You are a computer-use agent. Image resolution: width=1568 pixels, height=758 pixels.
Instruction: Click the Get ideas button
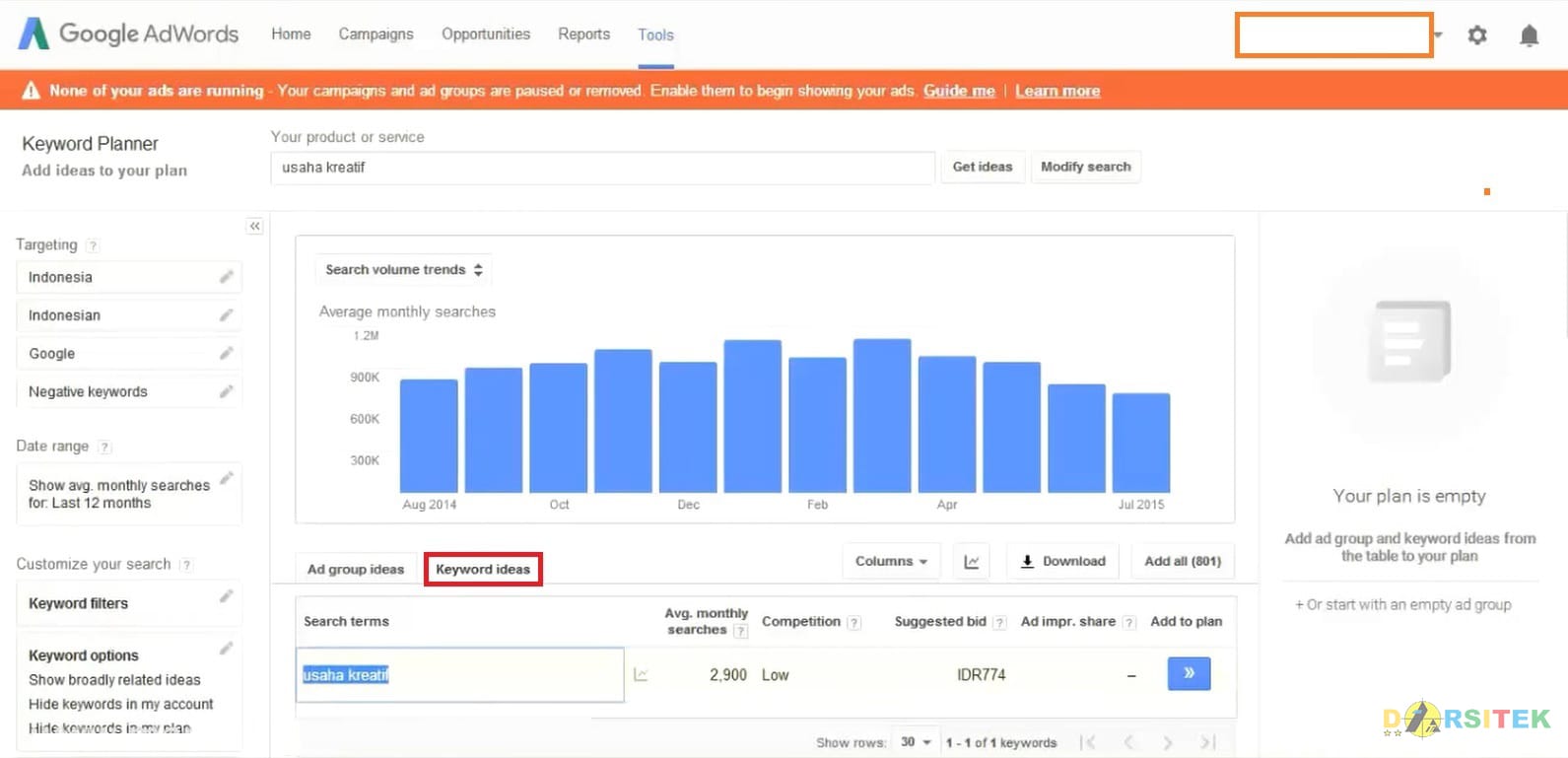[x=982, y=168]
